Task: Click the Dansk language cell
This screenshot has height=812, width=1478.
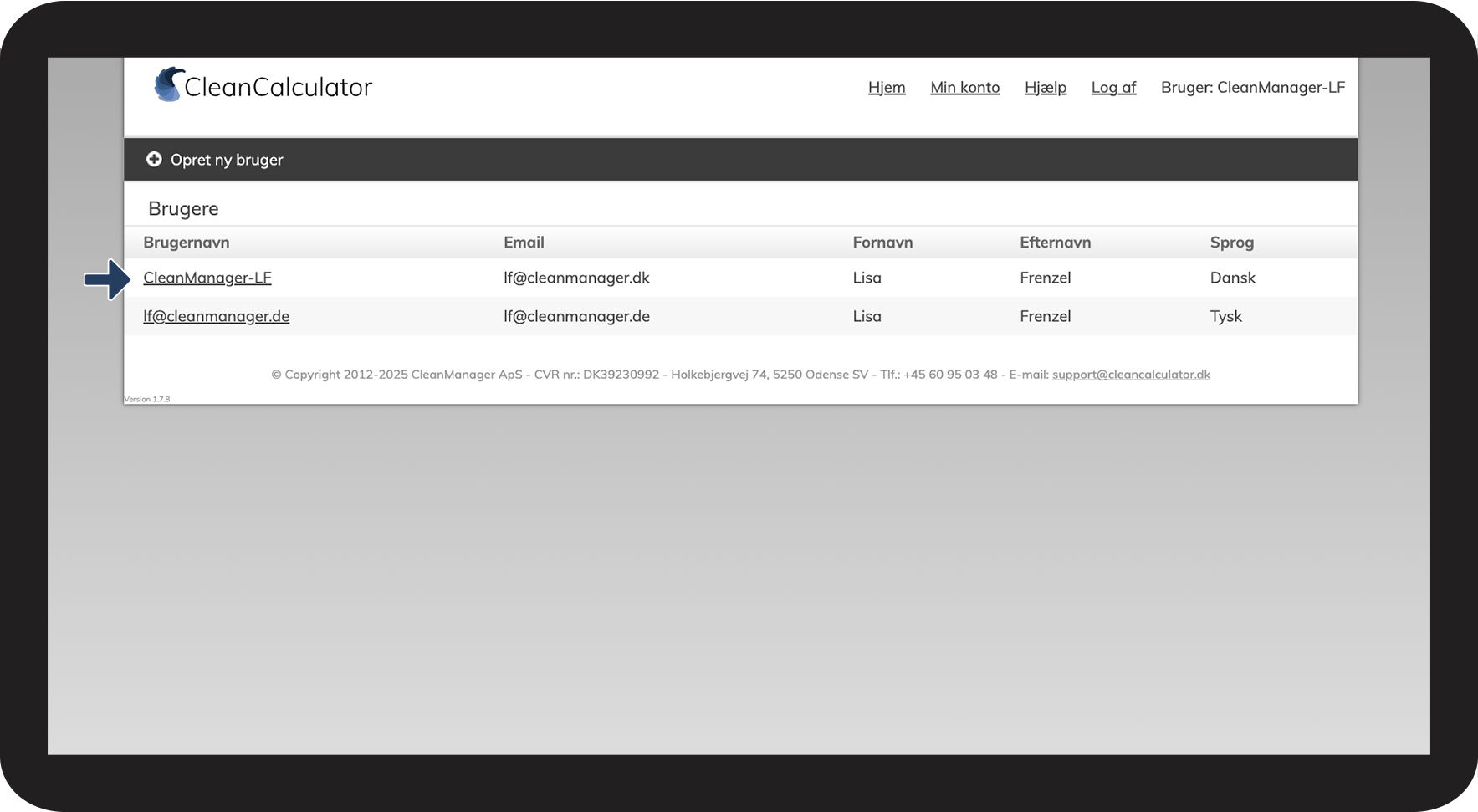Action: point(1232,278)
